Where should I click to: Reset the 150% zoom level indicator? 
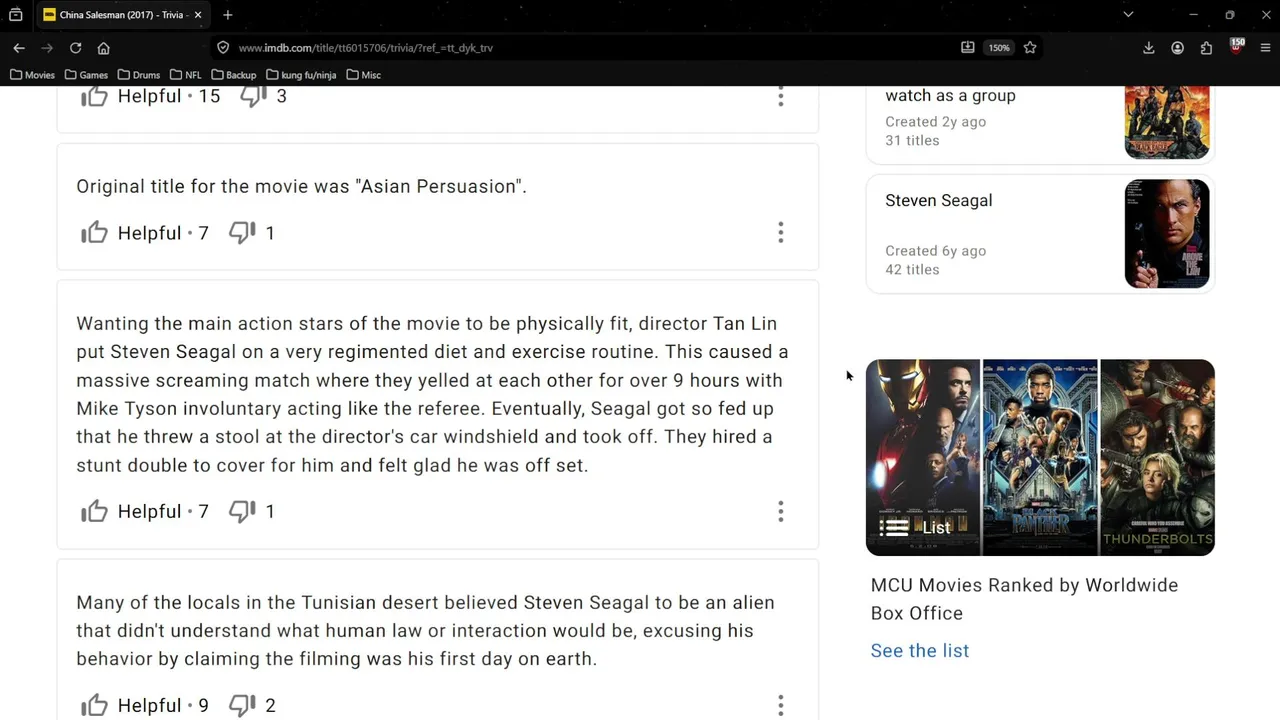click(x=999, y=48)
